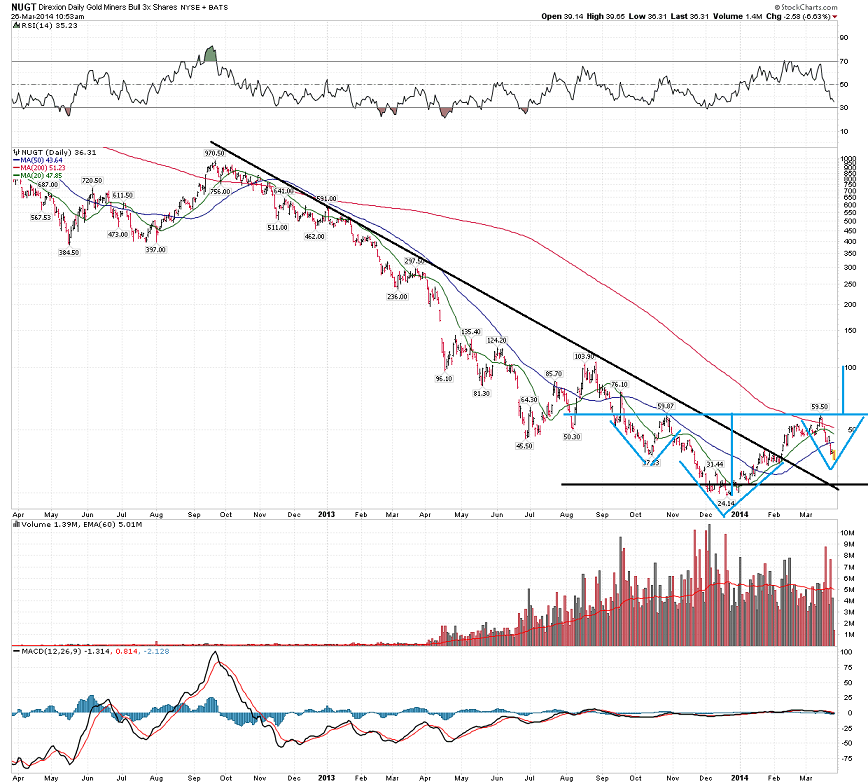Image resolution: width=868 pixels, height=784 pixels.
Task: Click the 'MA(50) 43.64' legend entry
Action: click(41, 160)
